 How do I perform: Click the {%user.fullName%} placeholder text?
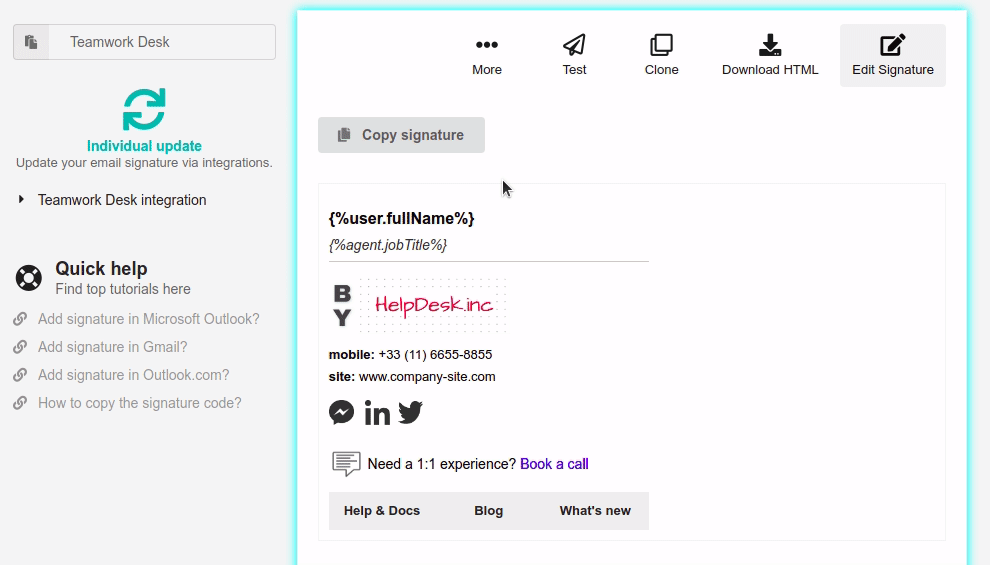[402, 218]
